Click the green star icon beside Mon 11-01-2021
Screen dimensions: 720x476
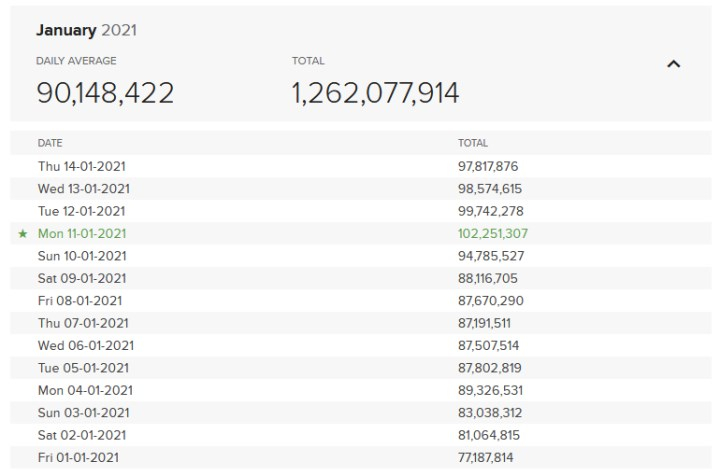(23, 234)
